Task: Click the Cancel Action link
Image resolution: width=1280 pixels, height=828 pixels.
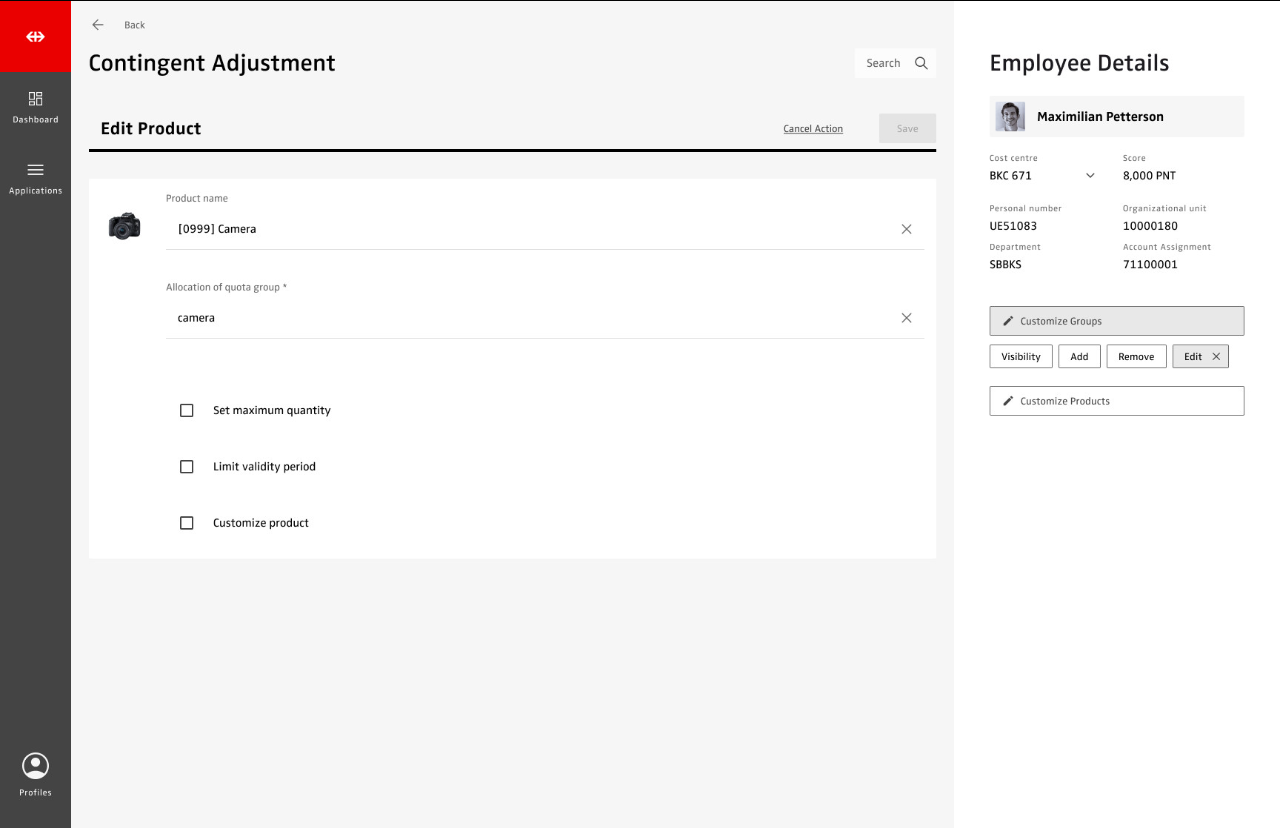Action: coord(812,129)
